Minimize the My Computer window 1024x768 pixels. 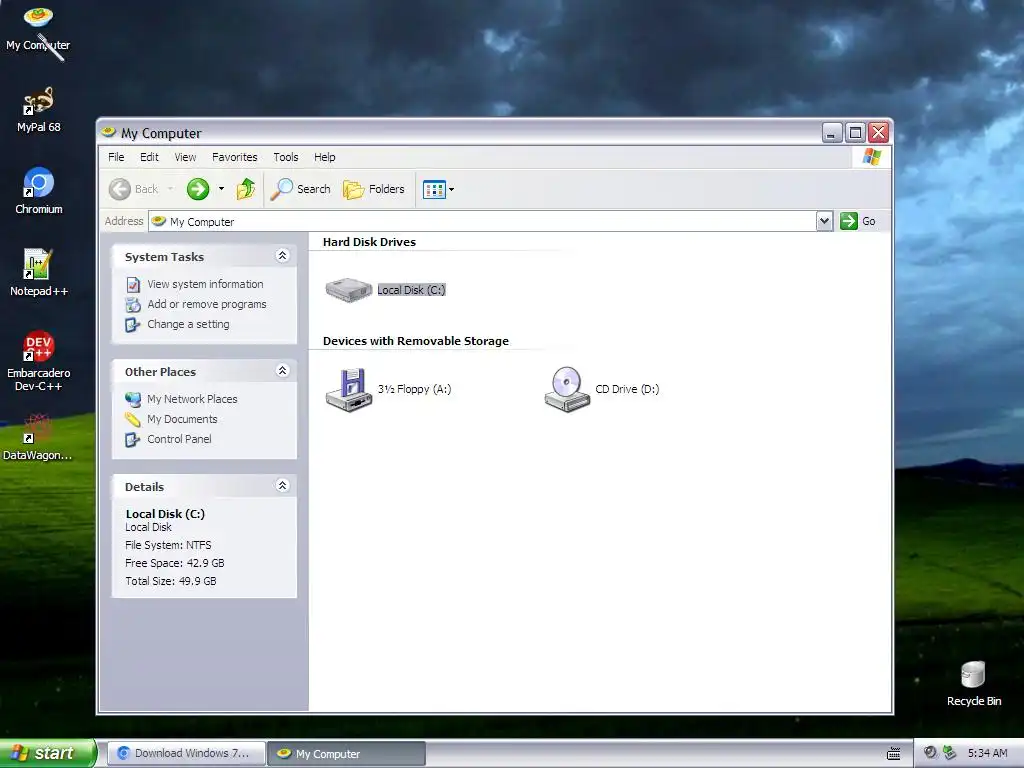click(x=831, y=133)
